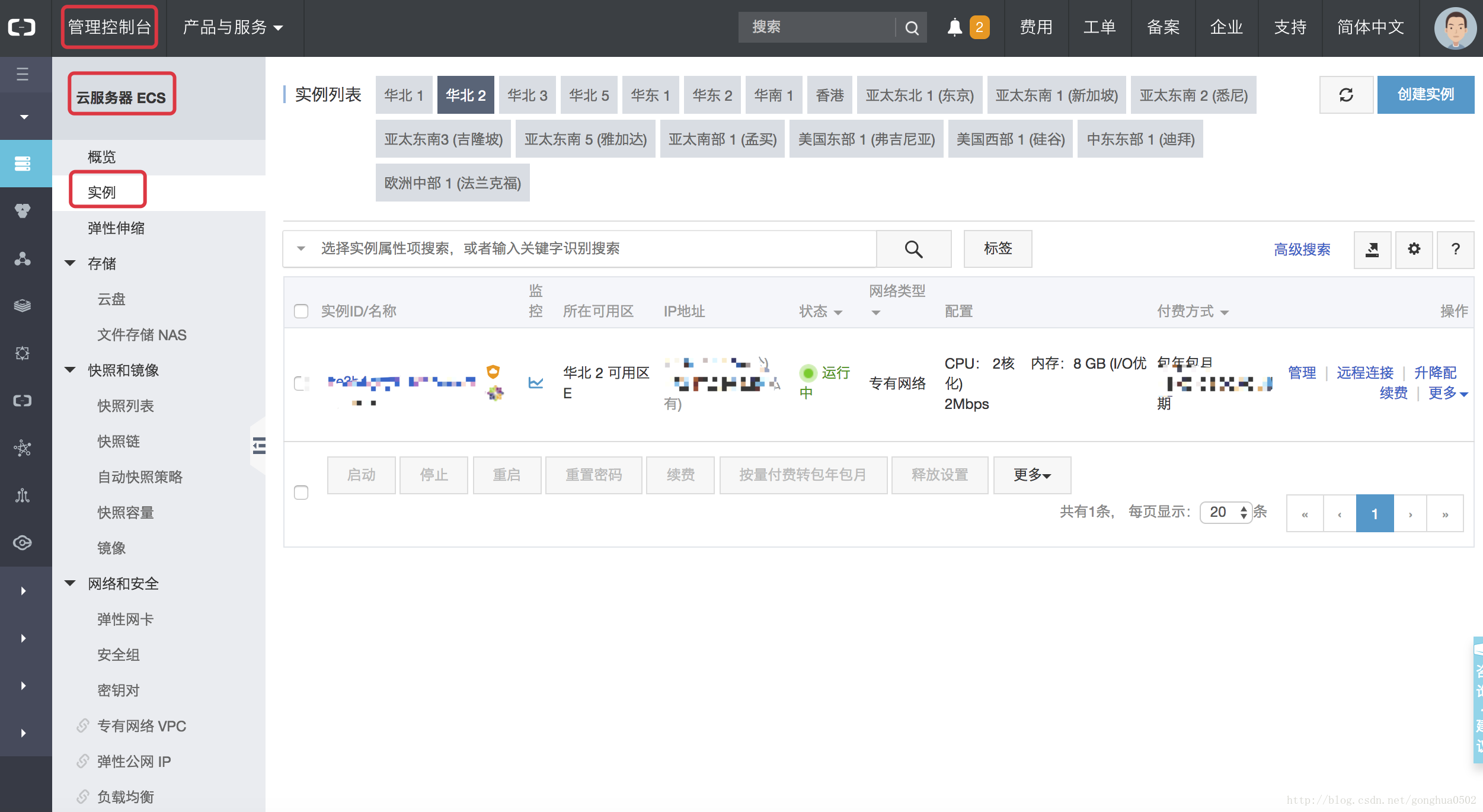This screenshot has width=1483, height=812.
Task: Click the cluster nodes sidebar icon
Action: click(x=23, y=258)
